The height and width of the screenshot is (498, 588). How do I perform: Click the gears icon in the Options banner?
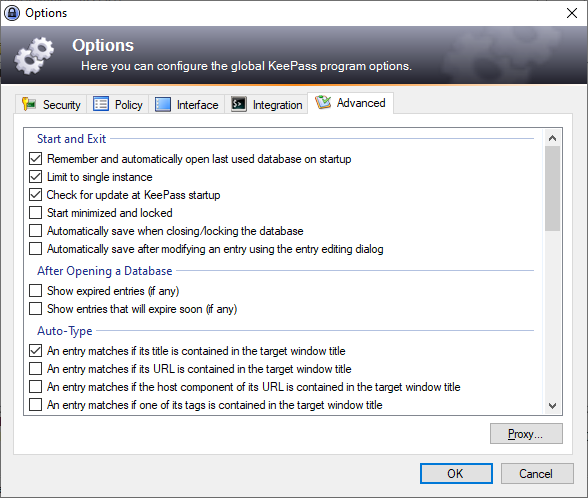[34, 56]
